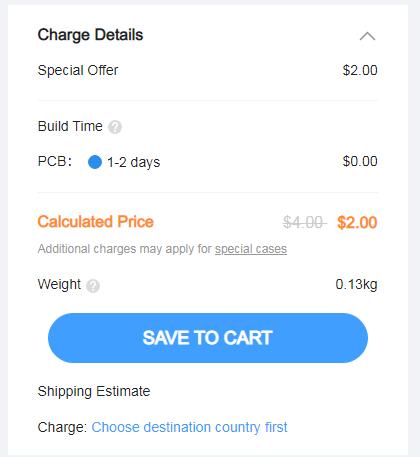
Task: Click the Calculated Price label
Action: coord(95,222)
